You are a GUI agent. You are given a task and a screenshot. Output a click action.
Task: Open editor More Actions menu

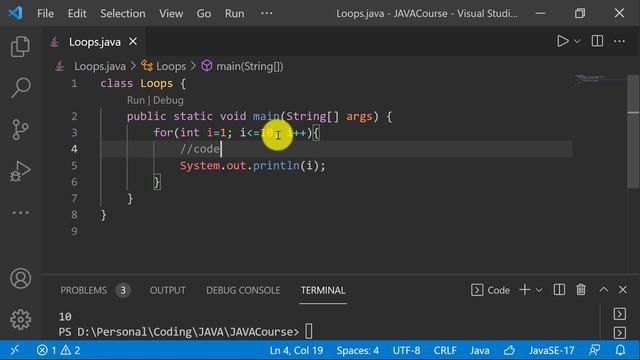click(x=619, y=41)
